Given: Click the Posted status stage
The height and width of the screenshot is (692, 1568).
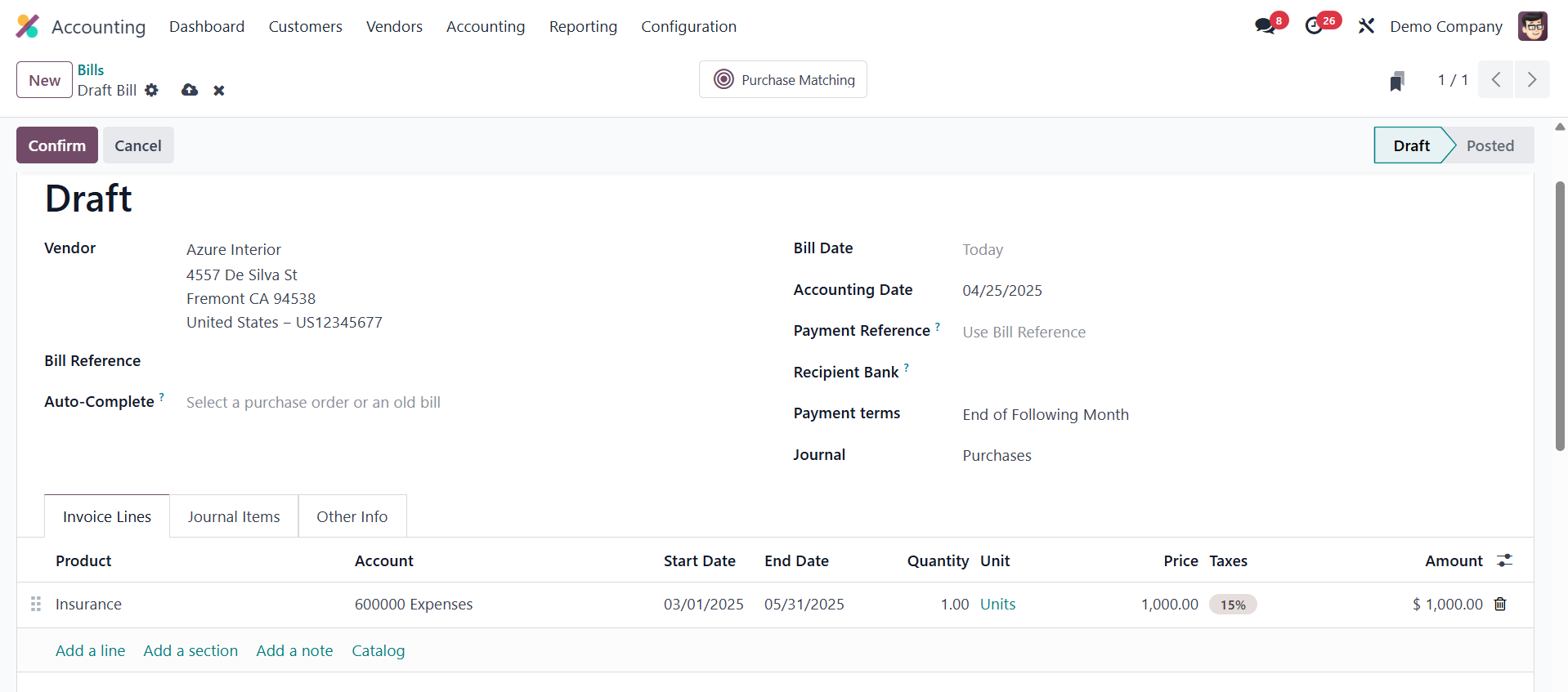Looking at the screenshot, I should click(x=1490, y=145).
